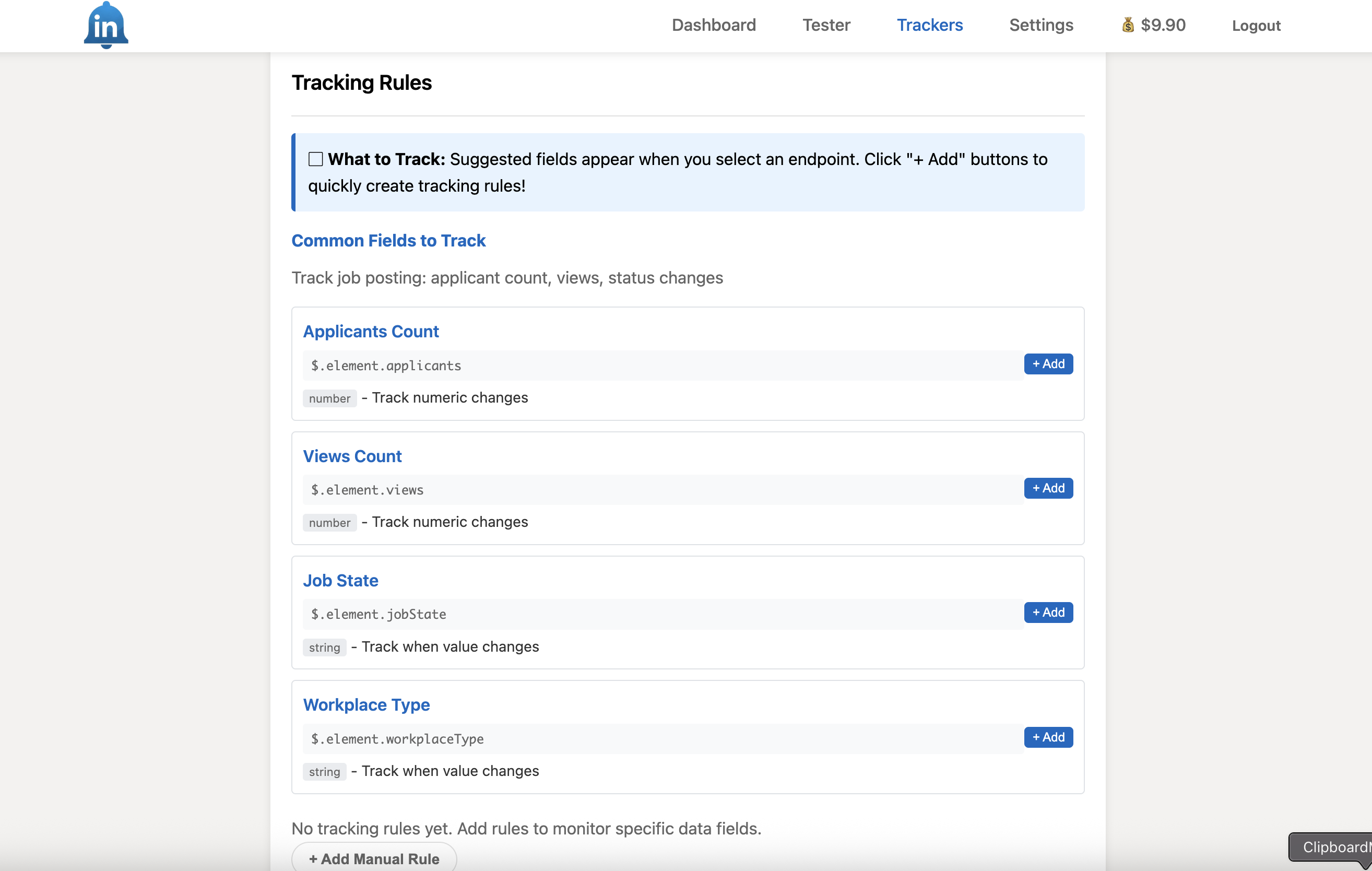Click the money bag balance icon
1372x871 pixels.
click(x=1128, y=25)
